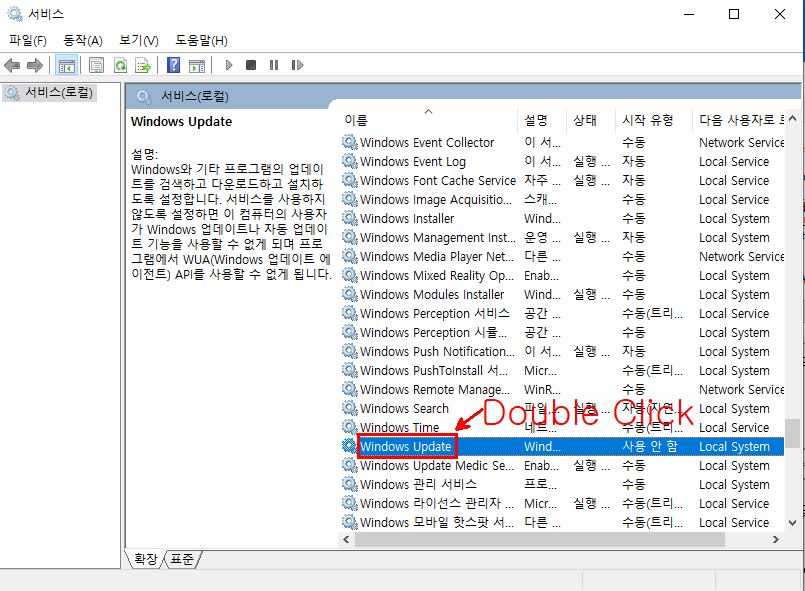This screenshot has width=805, height=591.
Task: Click the gear icon of Windows Event Log
Action: click(x=350, y=161)
